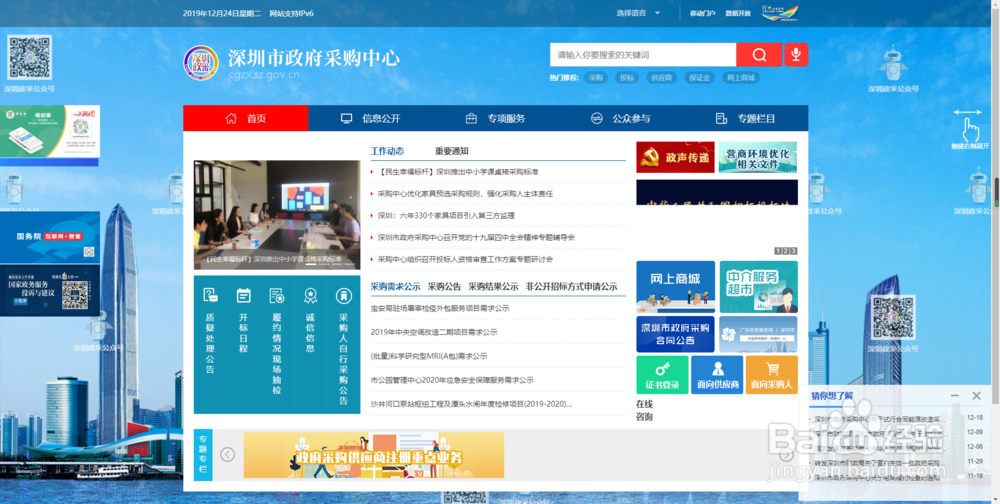1000x504 pixels.
Task: Expand 选择语言 dropdown
Action: click(x=638, y=13)
